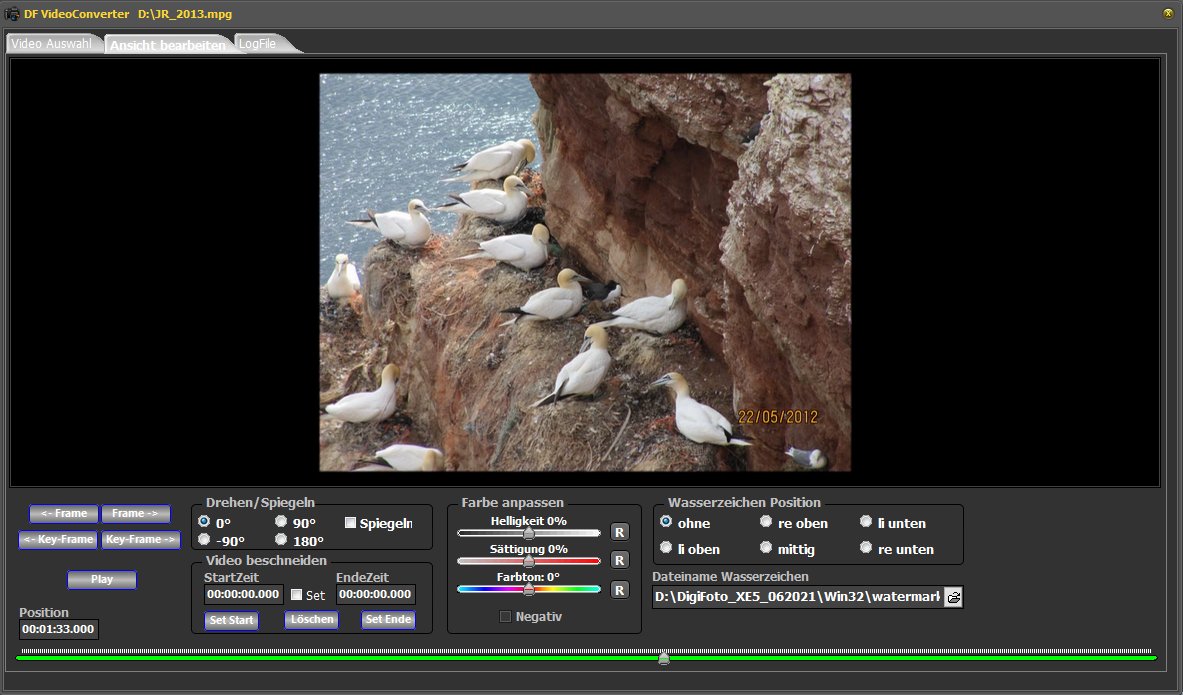Reset Helligkeit with its R button
Viewport: 1183px width, 695px height.
click(x=619, y=532)
